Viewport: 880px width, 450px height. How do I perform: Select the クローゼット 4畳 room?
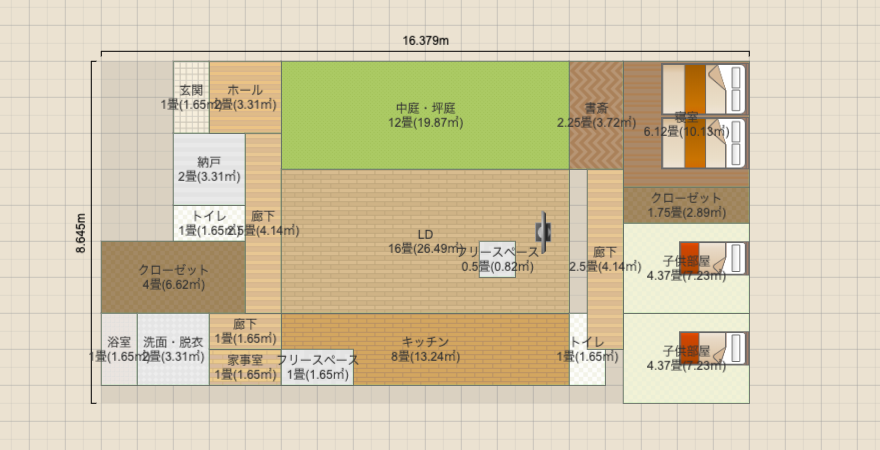(173, 277)
